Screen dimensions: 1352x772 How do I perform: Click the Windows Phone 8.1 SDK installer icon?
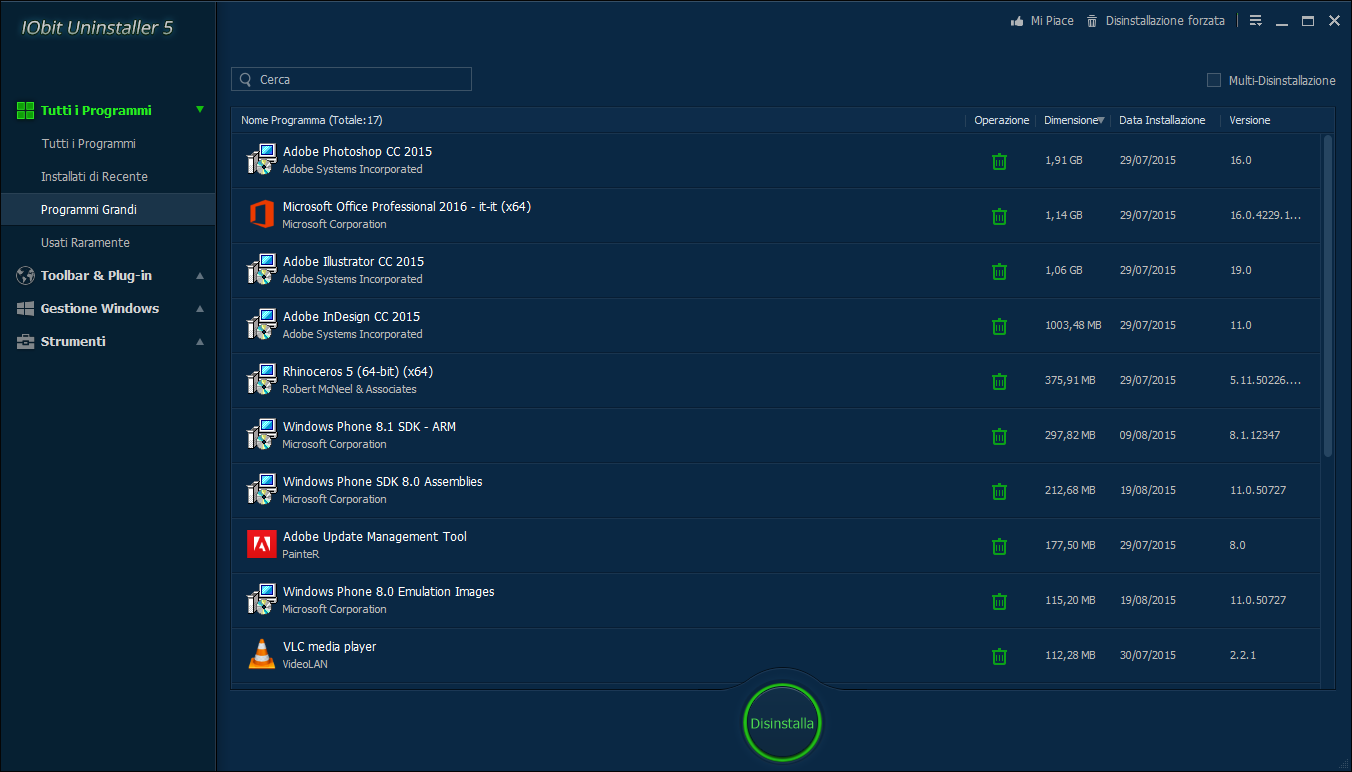pos(261,434)
